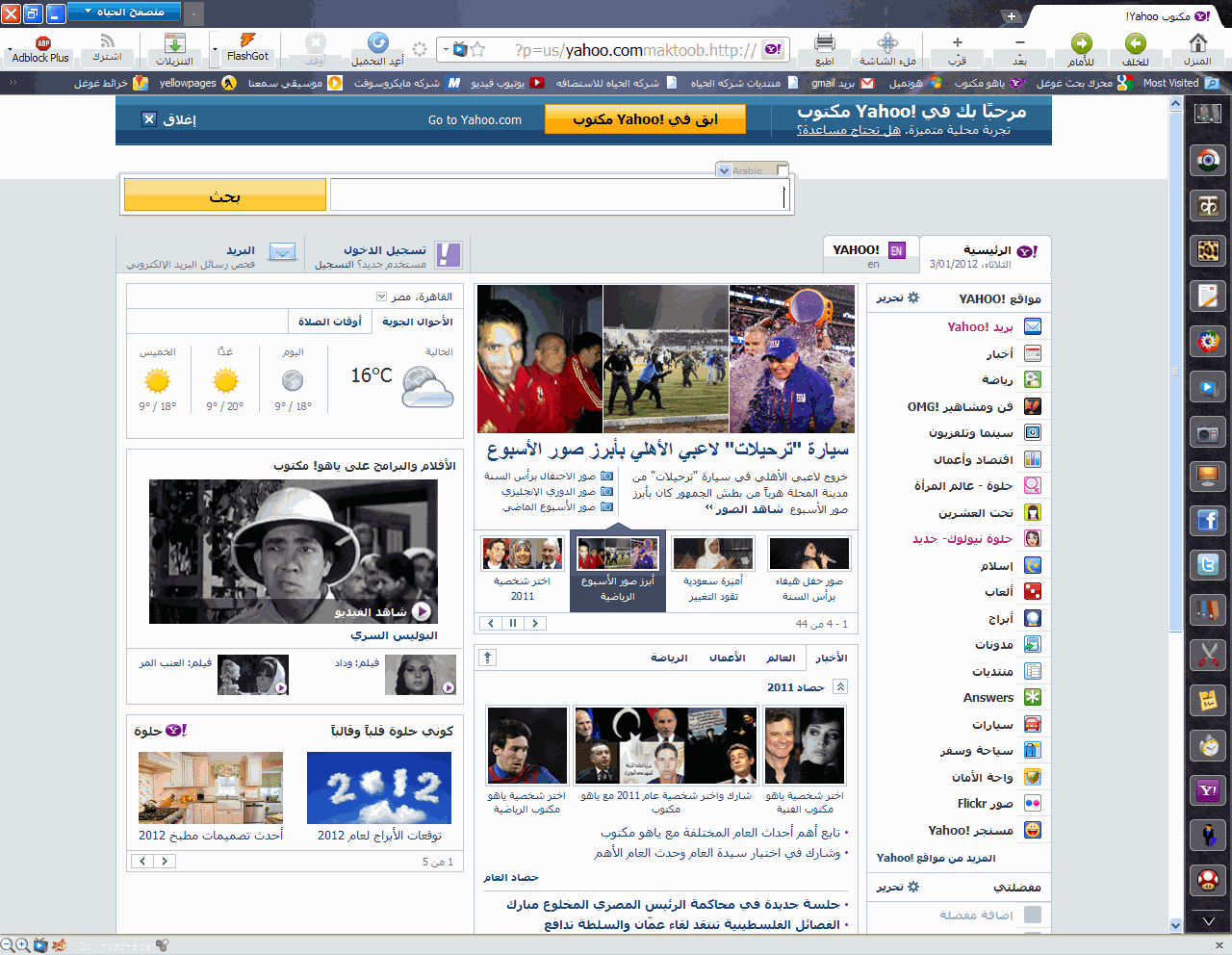Follow the Go to Yahoo.com link
The height and width of the screenshot is (955, 1232).
[475, 120]
